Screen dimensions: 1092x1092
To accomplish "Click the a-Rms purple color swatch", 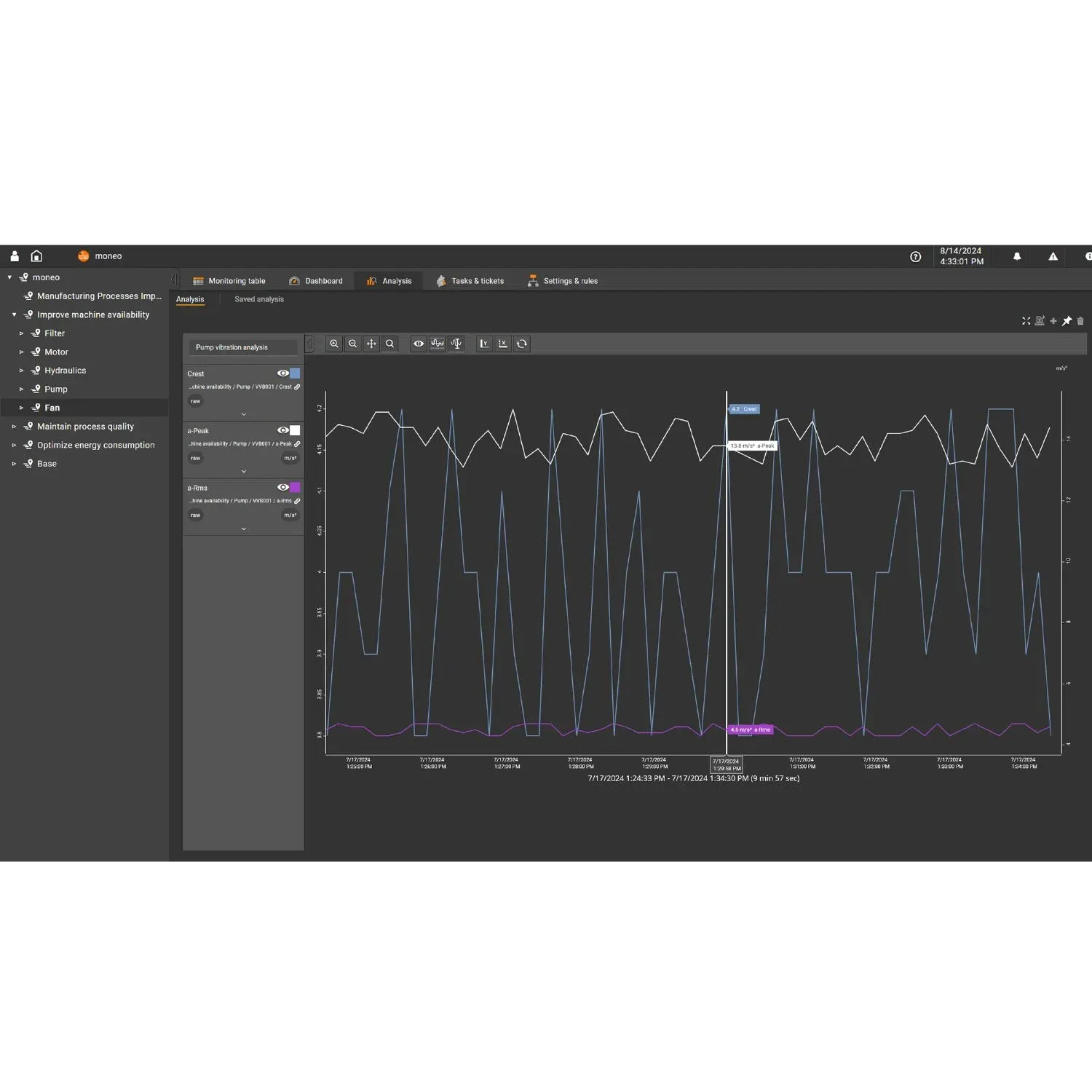I will 295,488.
